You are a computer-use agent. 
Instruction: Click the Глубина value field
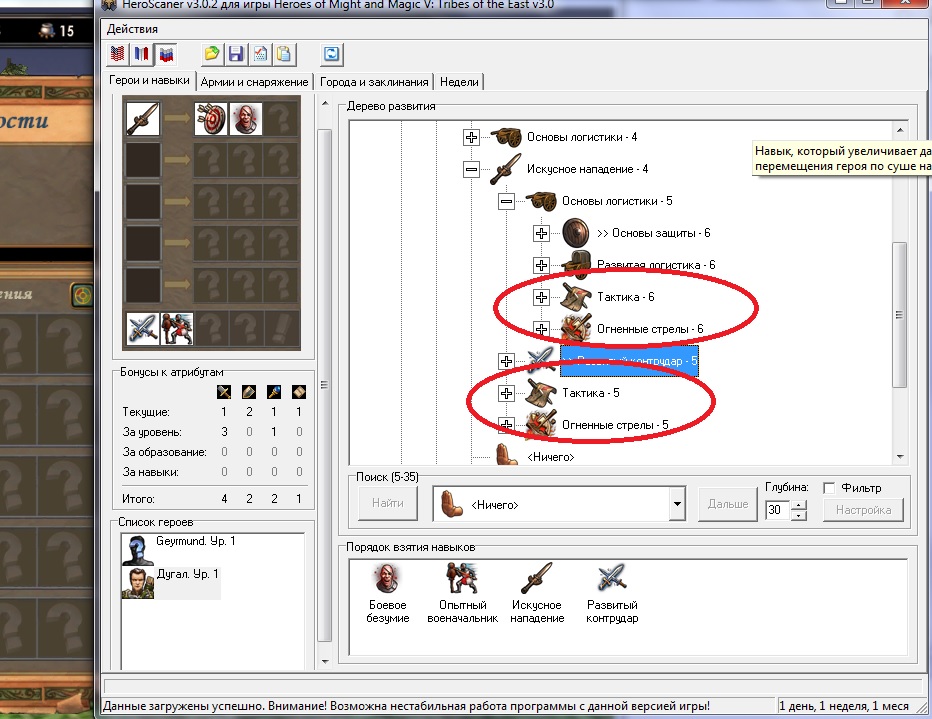click(778, 510)
